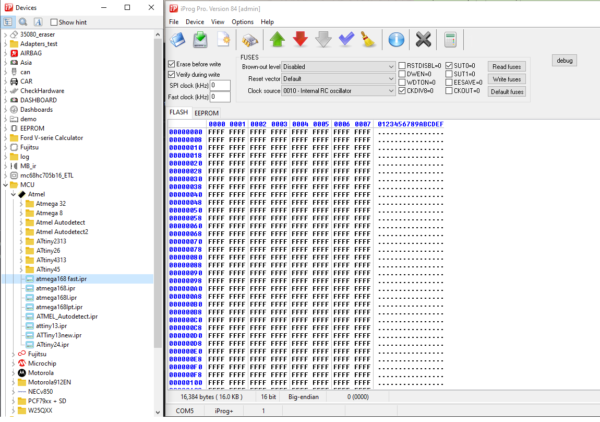Screen dimensions: 600x422
Task: Toggle the CKOUT=0 fuse checkbox
Action: 449,91
